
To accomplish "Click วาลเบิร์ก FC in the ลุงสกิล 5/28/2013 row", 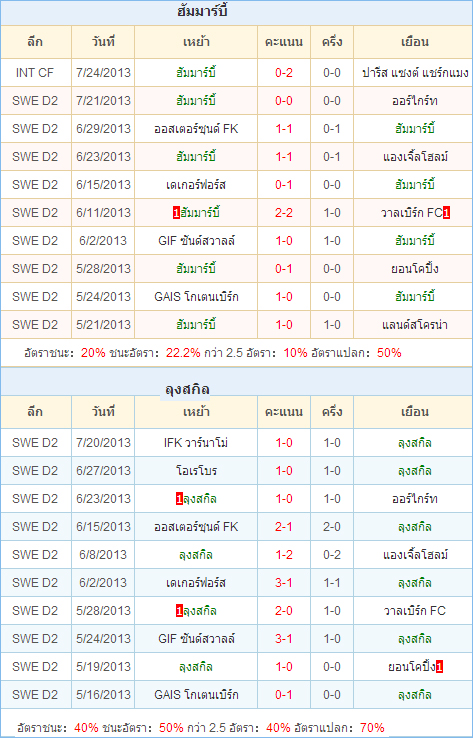I will click(415, 611).
